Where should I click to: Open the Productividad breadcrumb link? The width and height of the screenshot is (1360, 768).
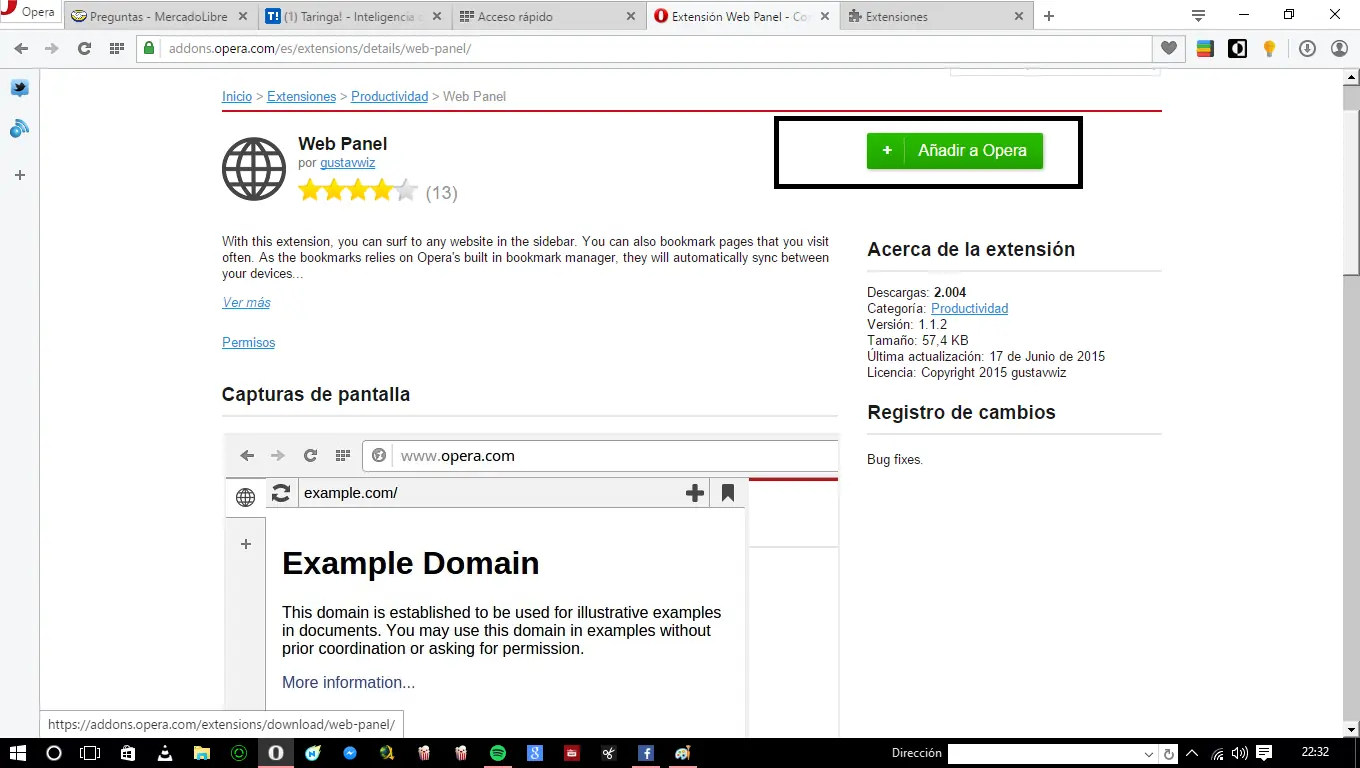click(389, 97)
